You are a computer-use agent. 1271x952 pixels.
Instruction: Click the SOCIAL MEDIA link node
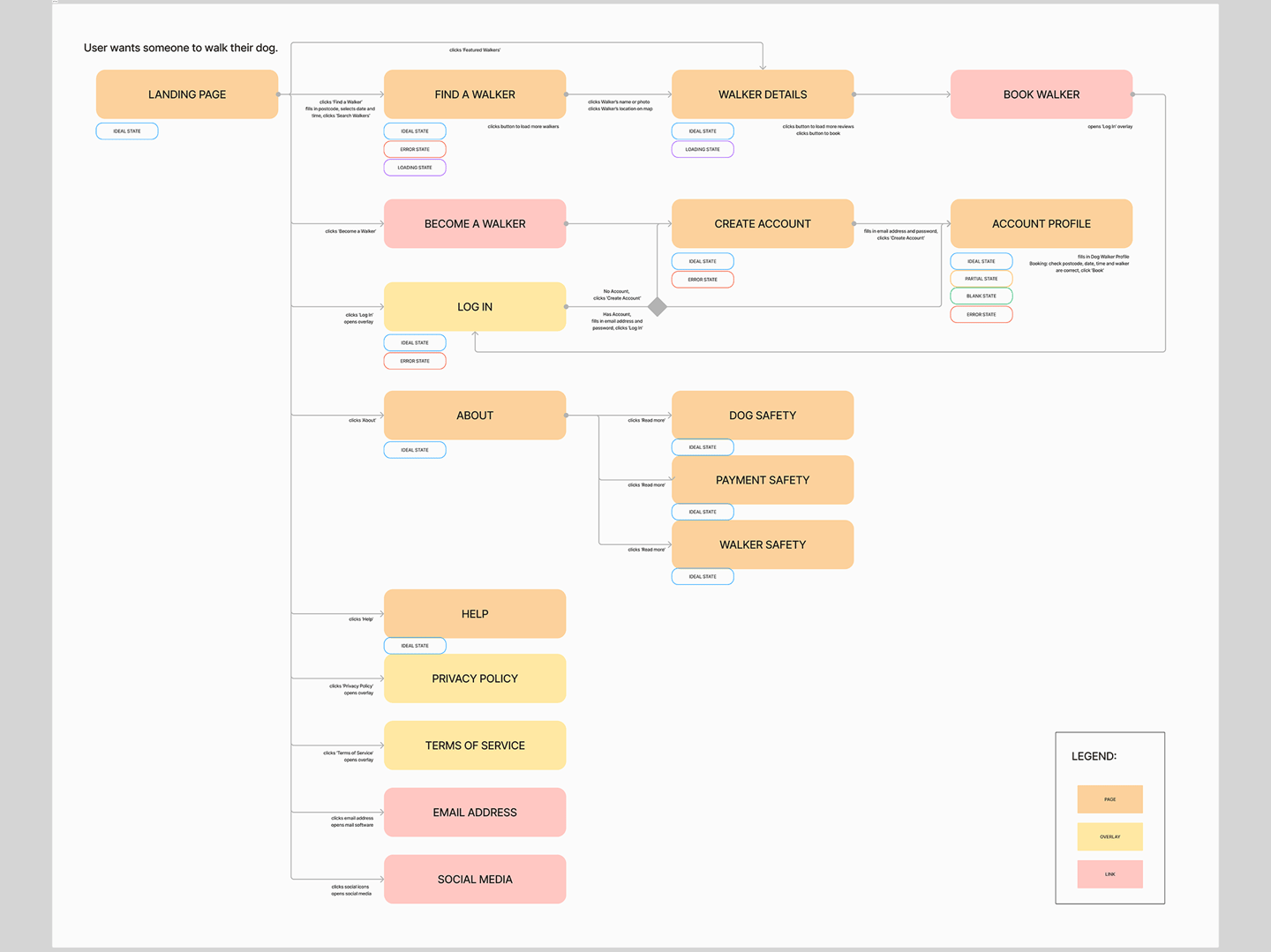pyautogui.click(x=474, y=879)
